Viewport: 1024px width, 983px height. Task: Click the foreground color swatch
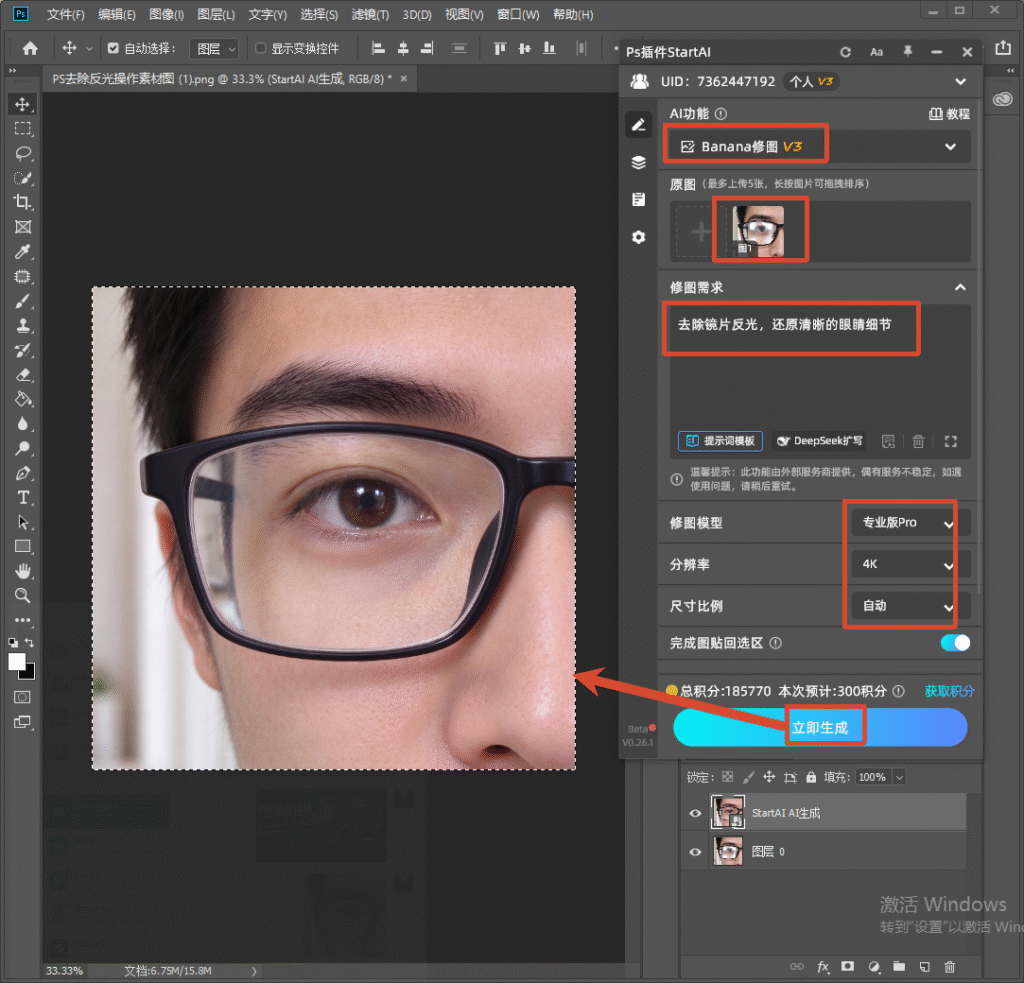tap(16, 661)
